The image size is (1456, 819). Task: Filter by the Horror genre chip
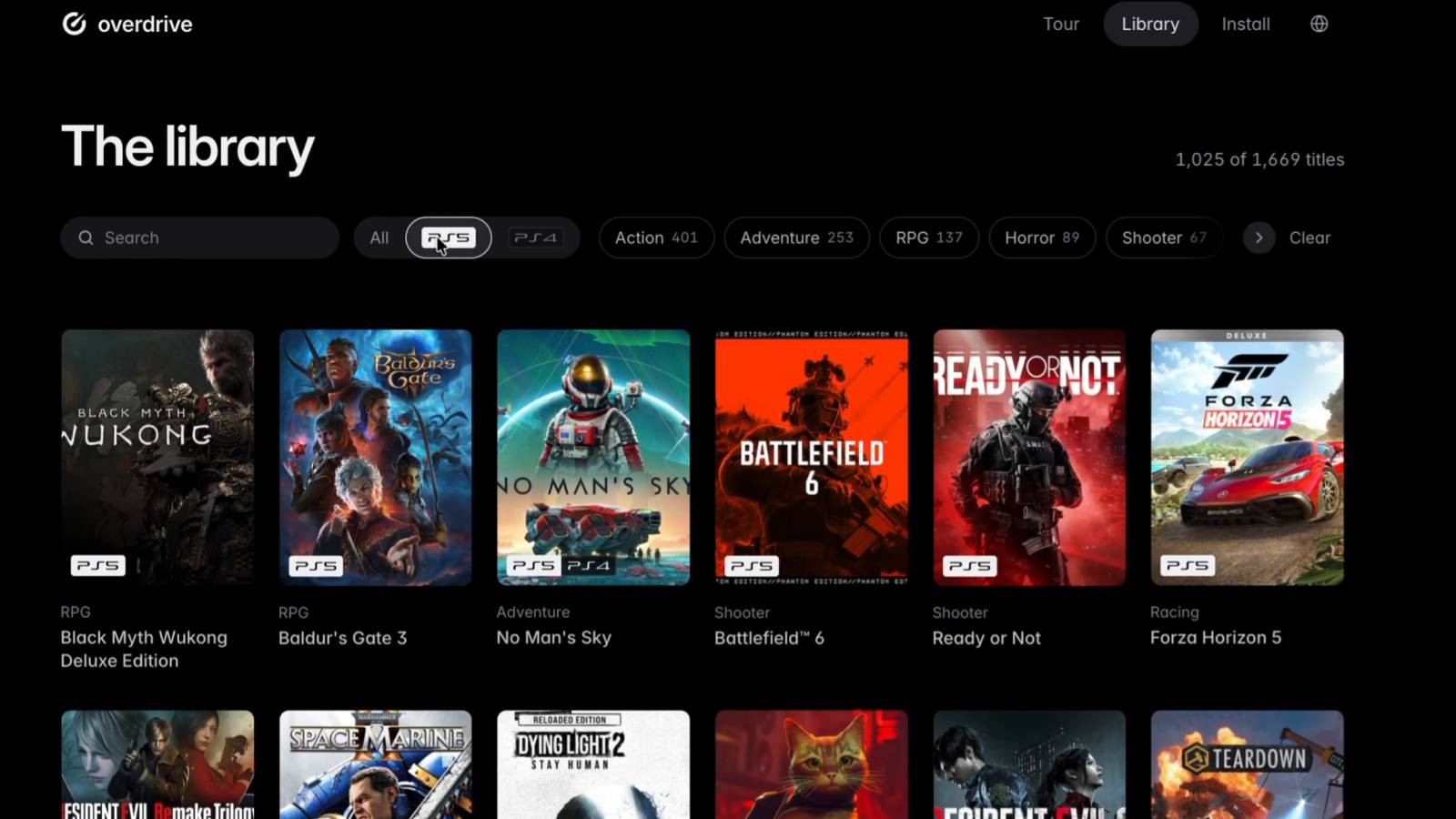point(1042,238)
